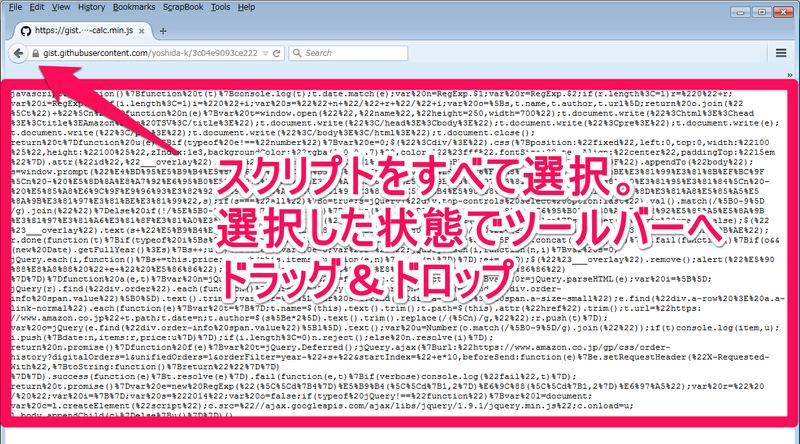Open the History menu

(x=91, y=7)
